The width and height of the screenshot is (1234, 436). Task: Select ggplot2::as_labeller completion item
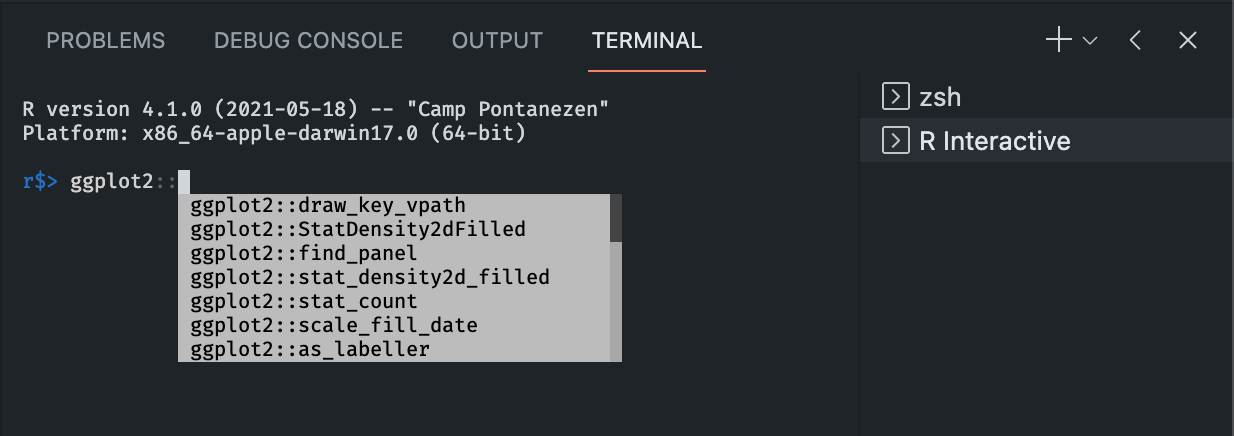point(394,350)
